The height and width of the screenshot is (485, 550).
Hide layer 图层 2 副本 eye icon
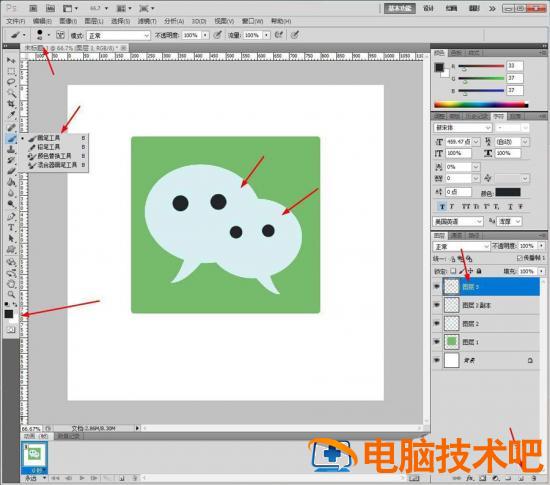click(437, 305)
